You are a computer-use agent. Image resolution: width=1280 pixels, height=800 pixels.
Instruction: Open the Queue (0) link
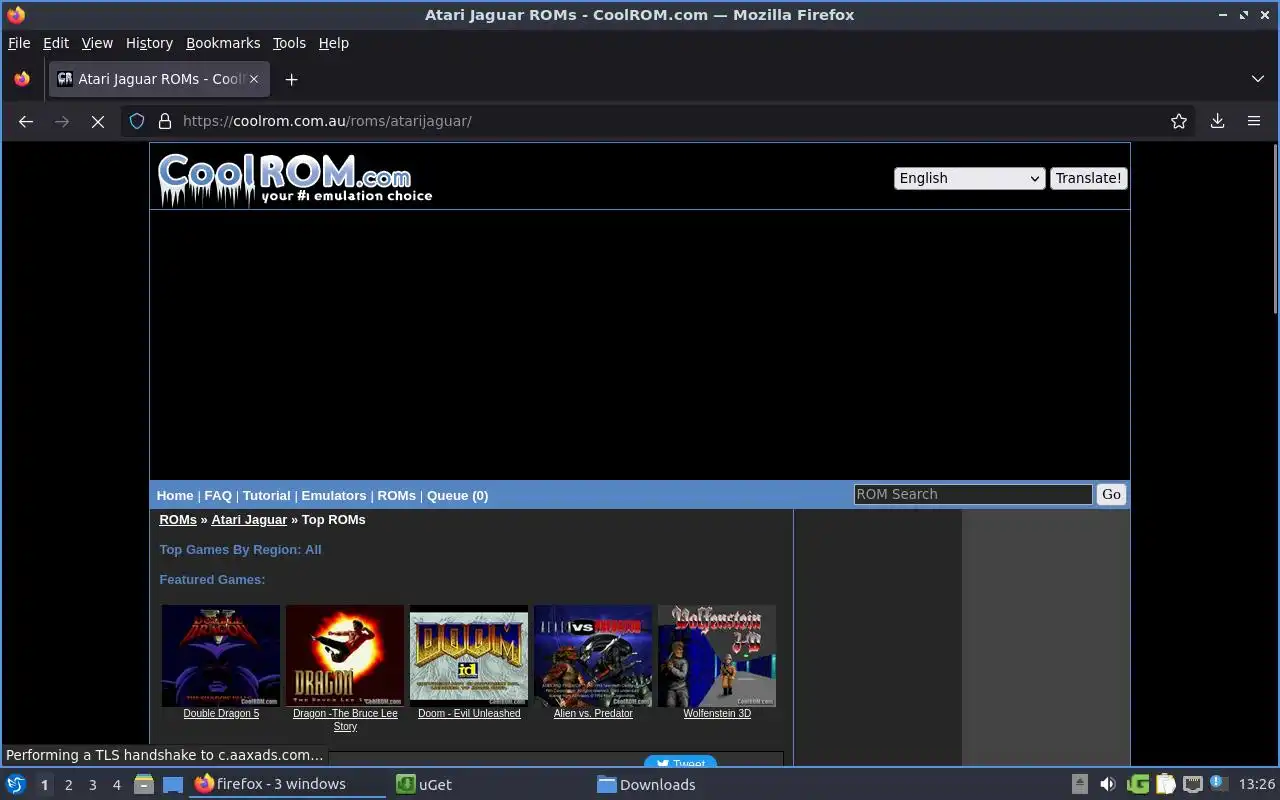[x=457, y=495]
